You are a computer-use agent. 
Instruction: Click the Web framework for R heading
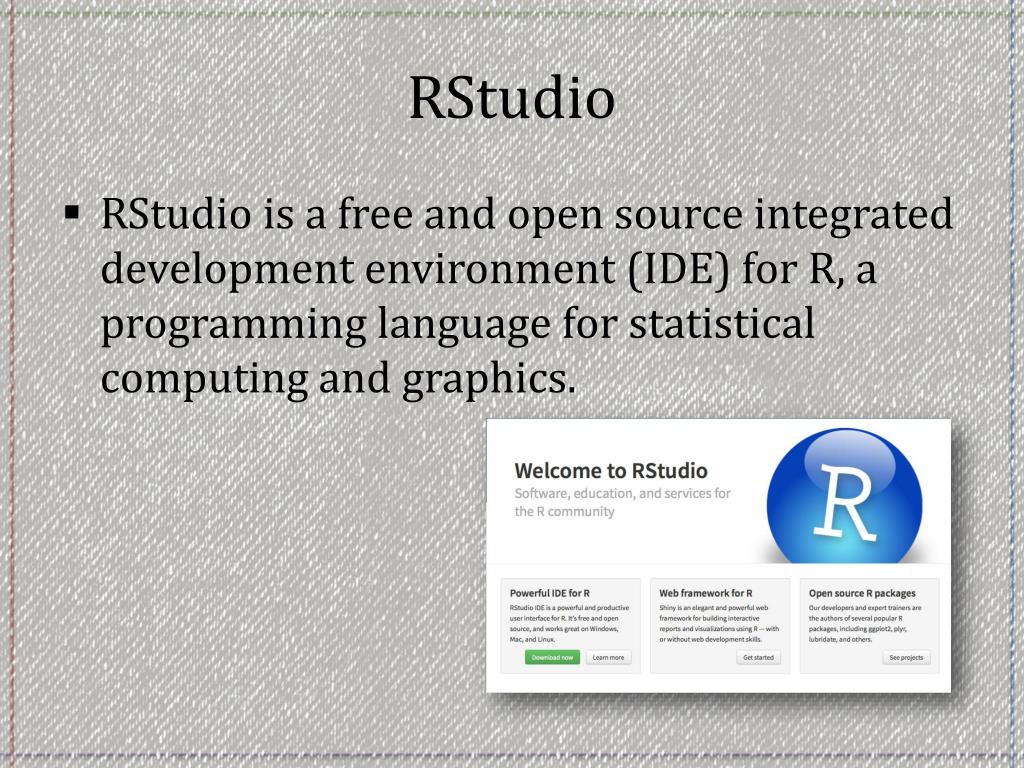point(705,593)
